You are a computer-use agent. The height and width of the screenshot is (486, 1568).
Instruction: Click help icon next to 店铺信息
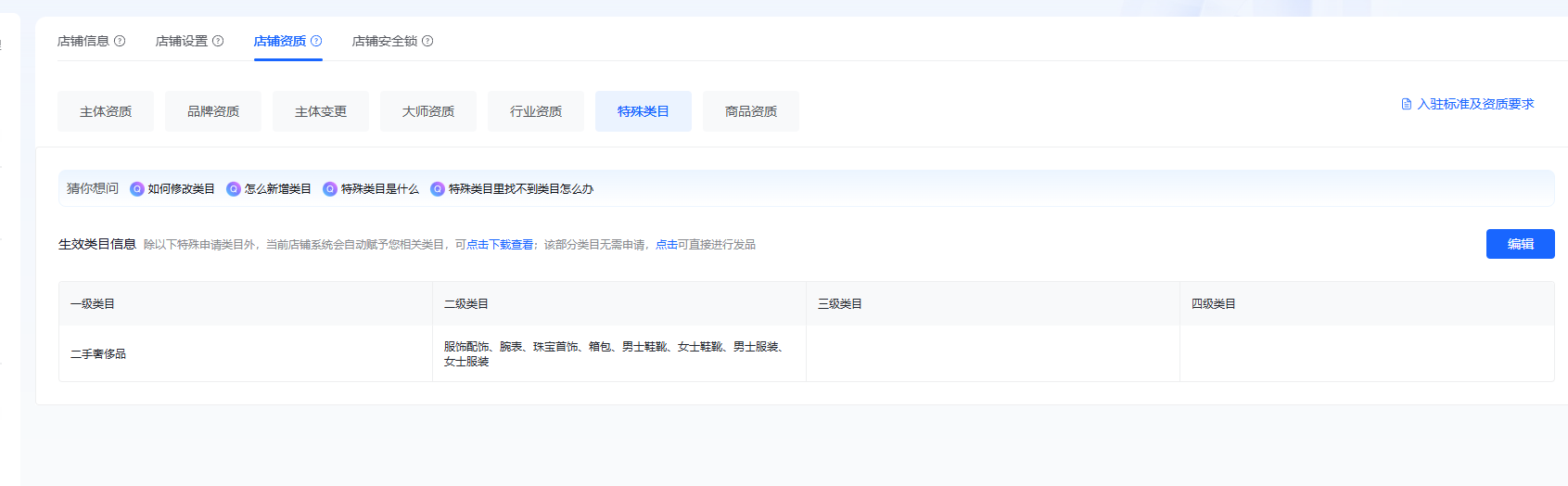click(x=120, y=41)
